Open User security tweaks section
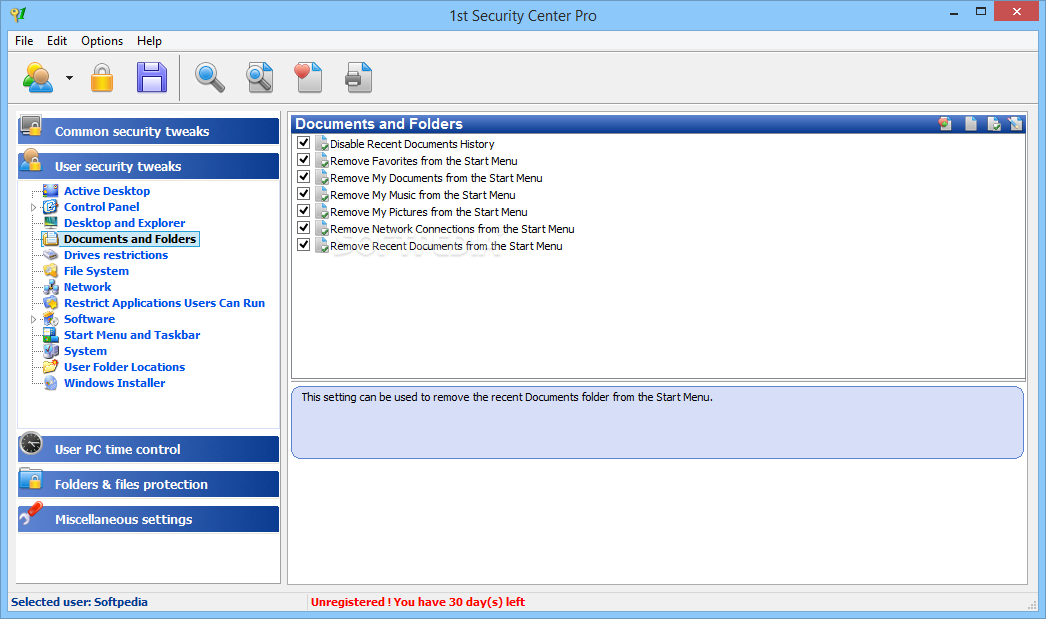This screenshot has width=1046, height=619. [x=148, y=166]
